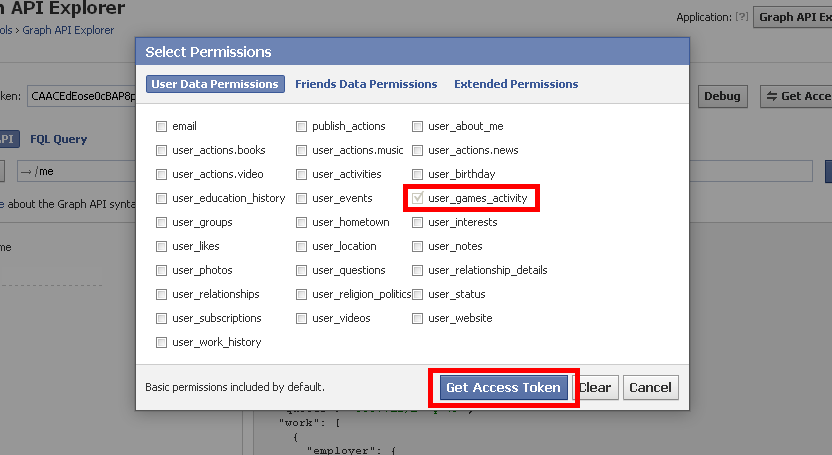Tick the user_about_me checkbox
The image size is (832, 455).
[418, 126]
